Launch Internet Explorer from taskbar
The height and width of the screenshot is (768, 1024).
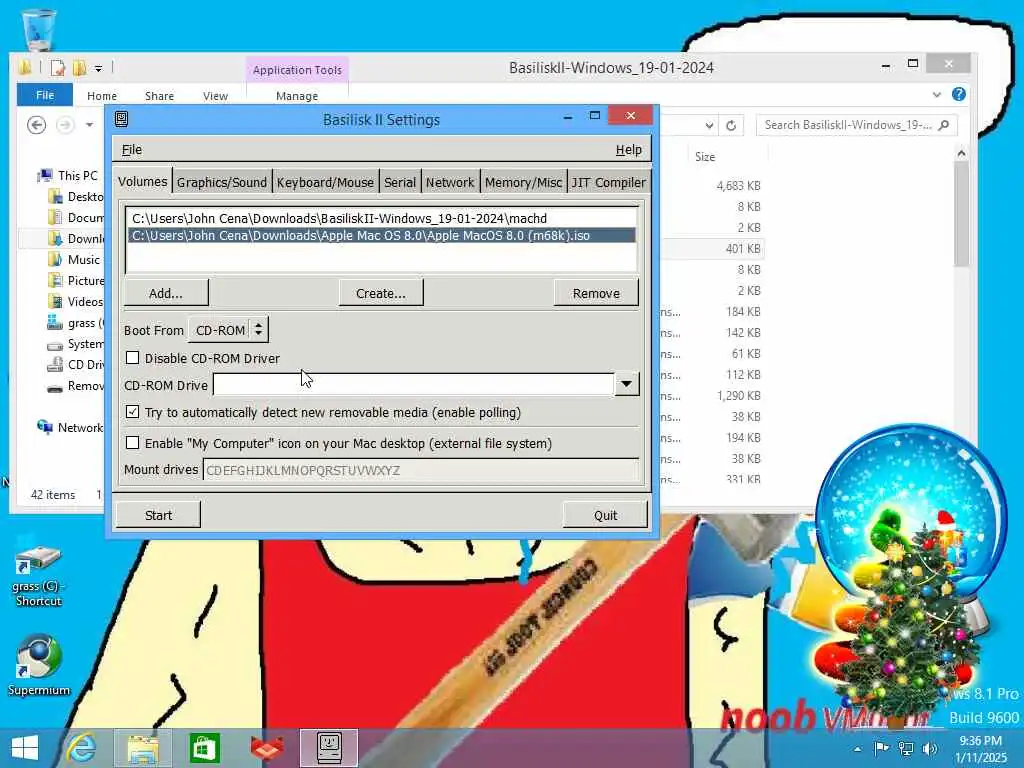pyautogui.click(x=82, y=748)
